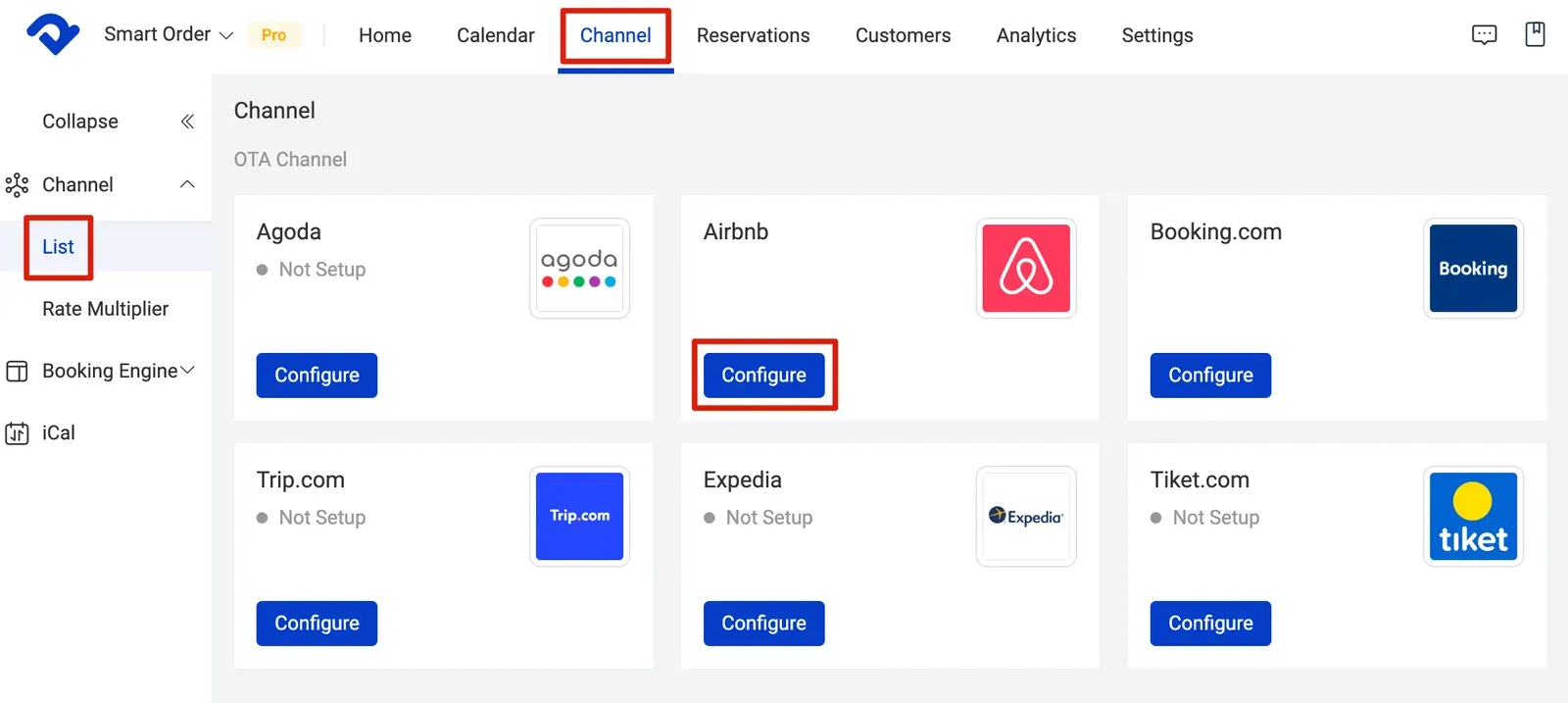Click the Agoda logo icon

579,268
